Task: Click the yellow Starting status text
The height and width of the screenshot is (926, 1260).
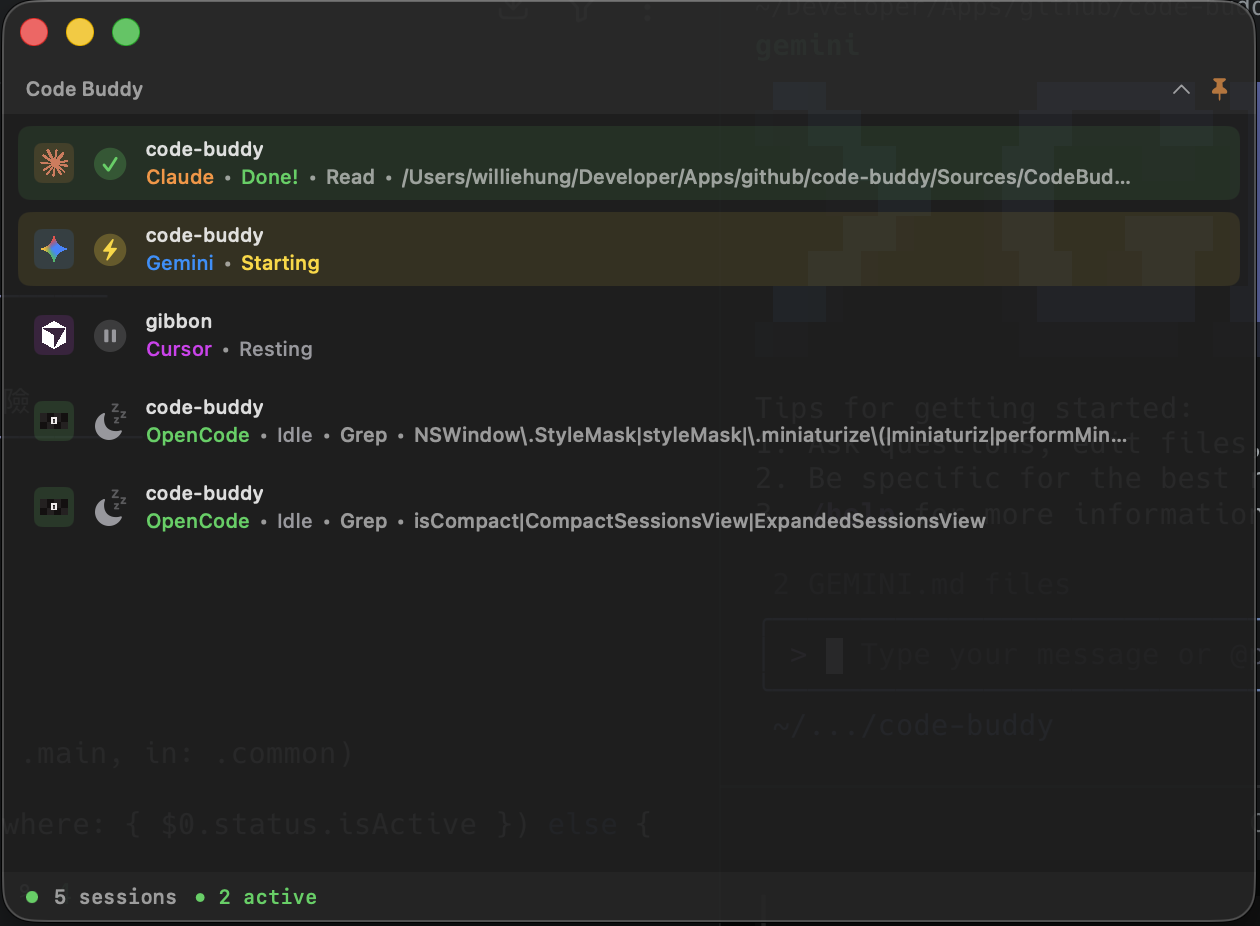Action: (x=280, y=263)
